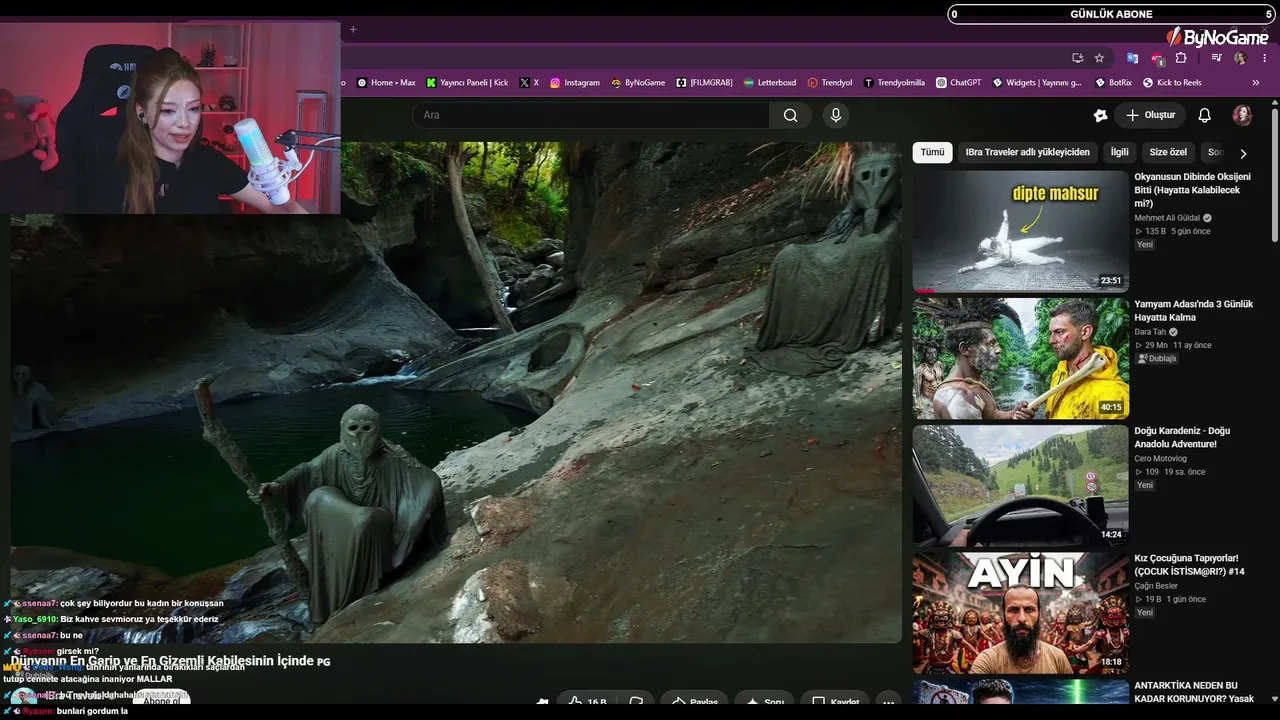Open the ByNoGame bookmark
Image resolution: width=1280 pixels, height=720 pixels.
638,83
